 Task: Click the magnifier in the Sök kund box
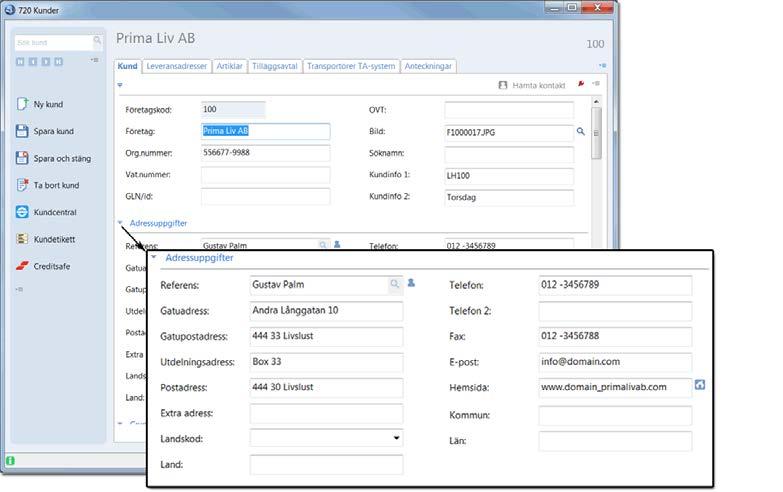pyautogui.click(x=97, y=40)
